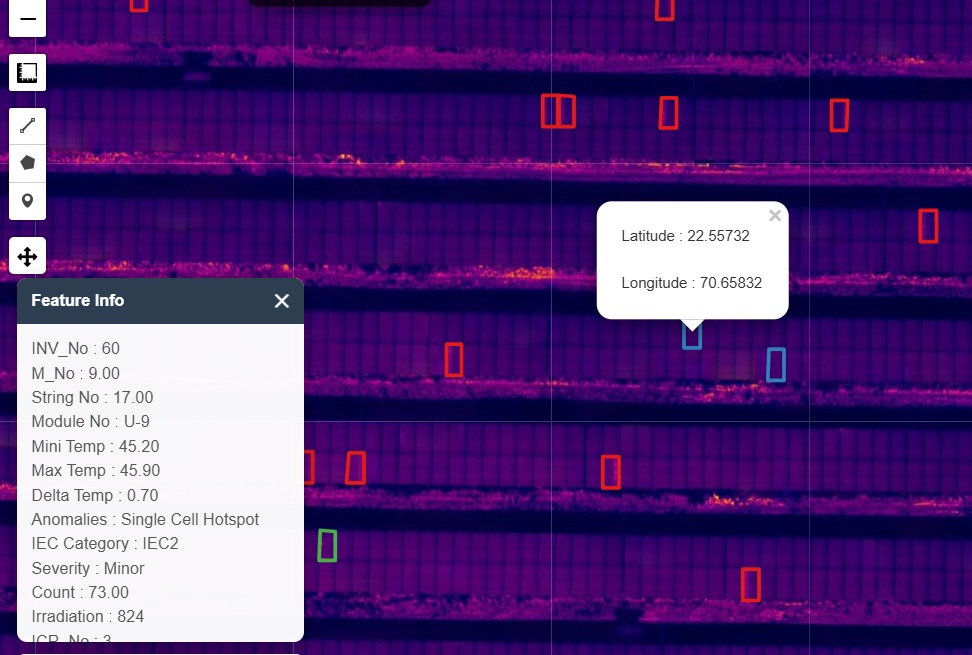Screen dimensions: 972x655
Task: Dismiss the latitude longitude popup
Action: pyautogui.click(x=774, y=215)
